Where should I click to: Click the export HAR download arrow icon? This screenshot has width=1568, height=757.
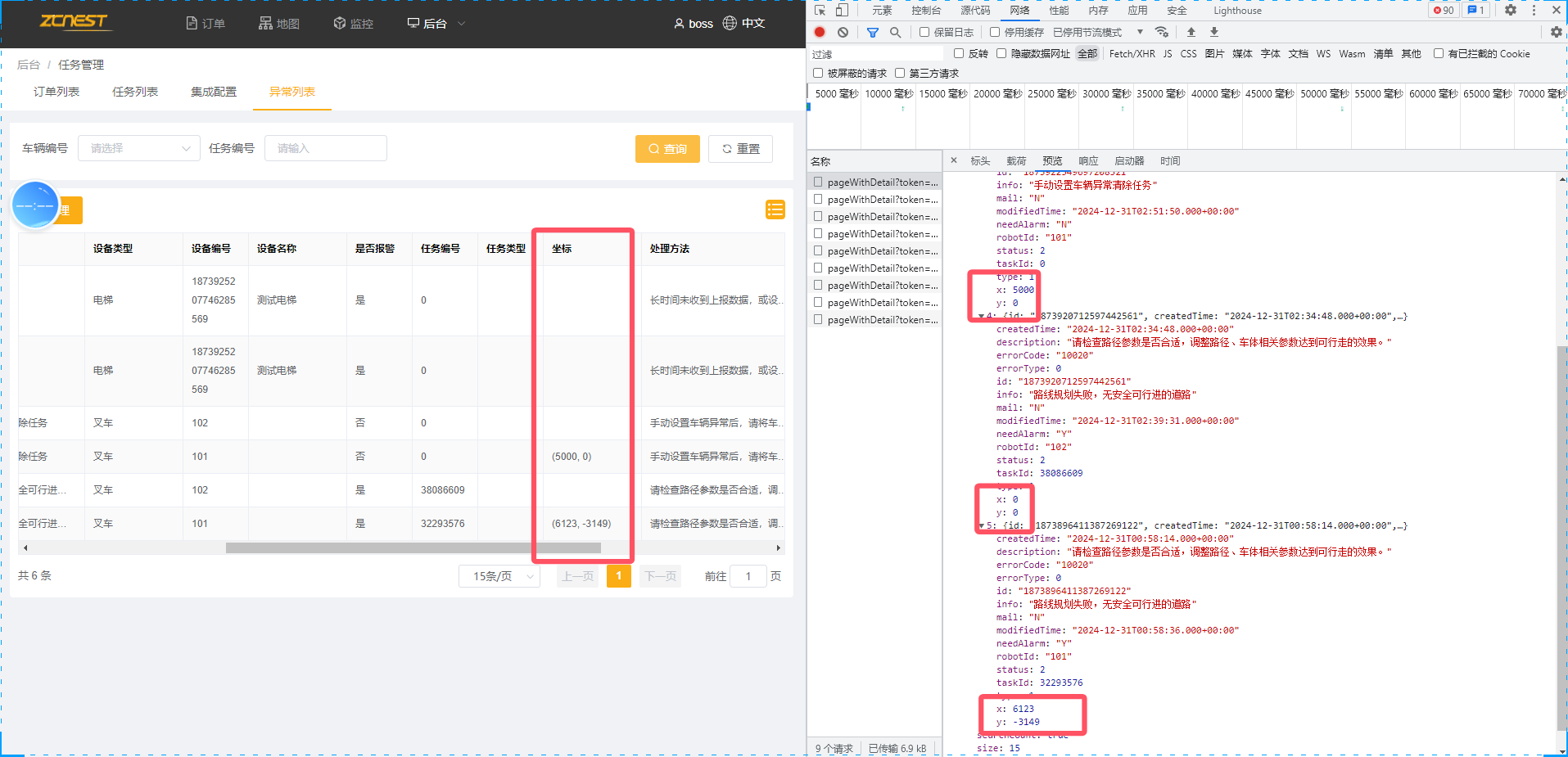(x=1214, y=32)
